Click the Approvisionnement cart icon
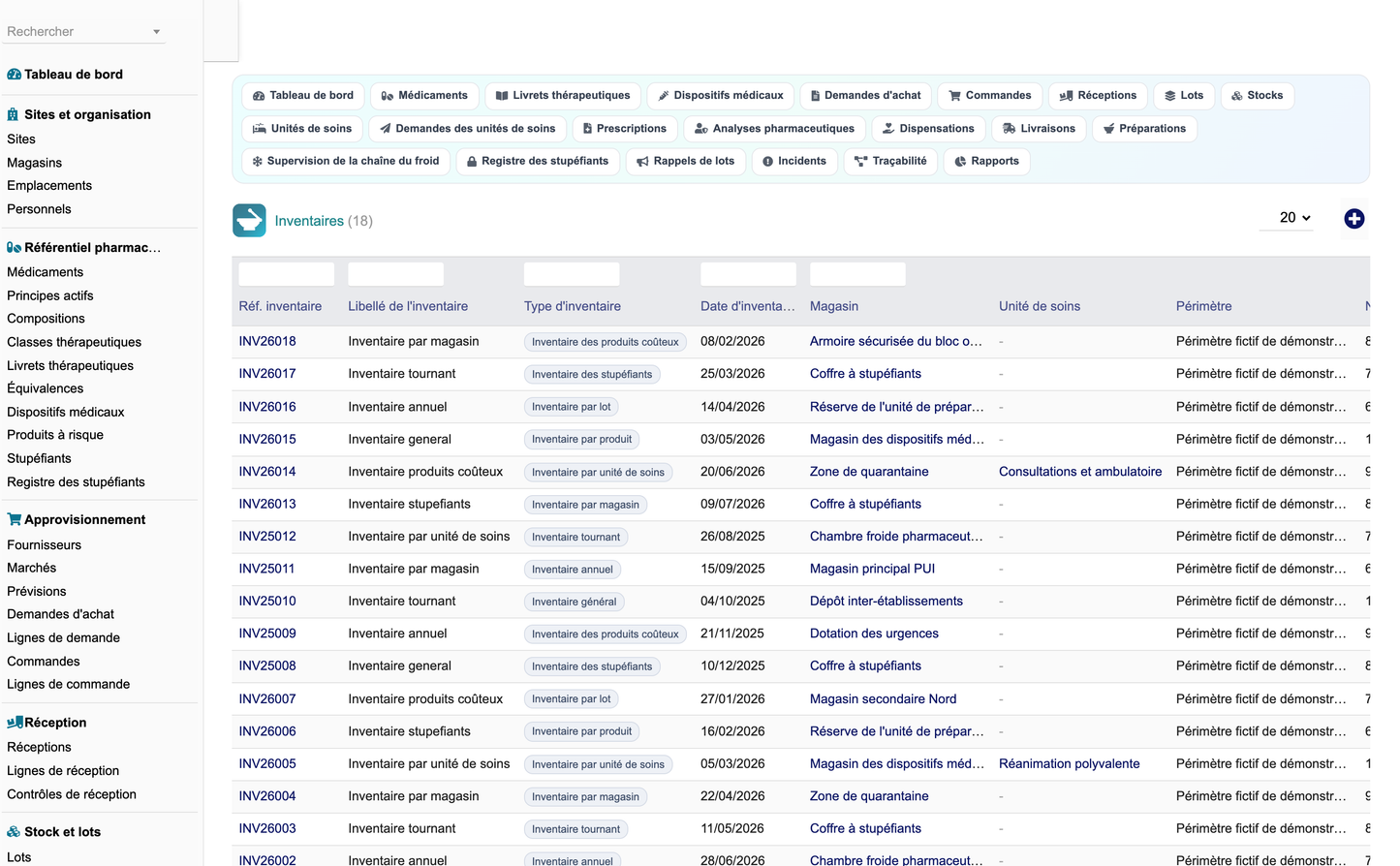The image size is (1400, 866). point(14,520)
